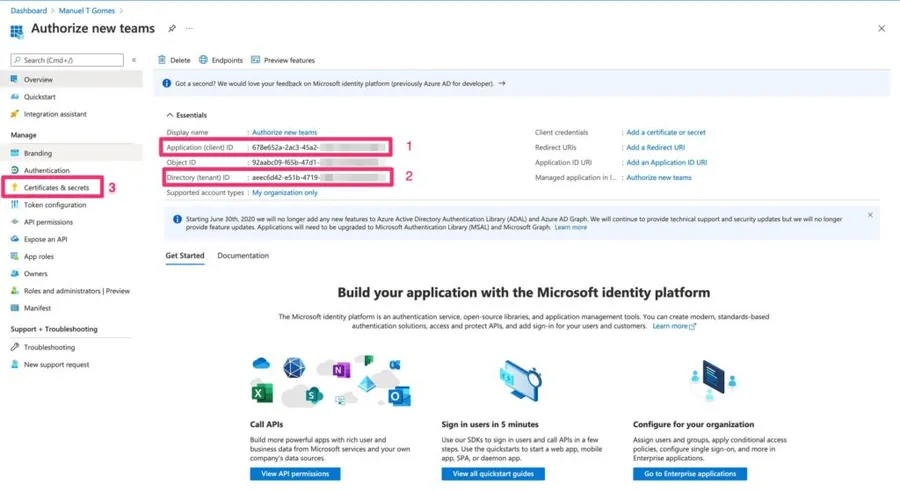The image size is (900, 491).
Task: Click the pin icon beside page title
Action: pos(172,29)
